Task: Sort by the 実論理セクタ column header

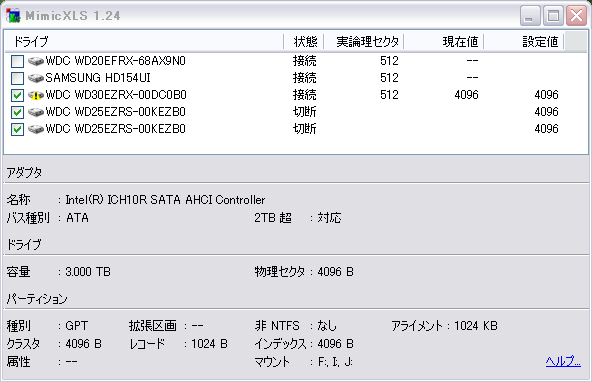Action: point(364,42)
